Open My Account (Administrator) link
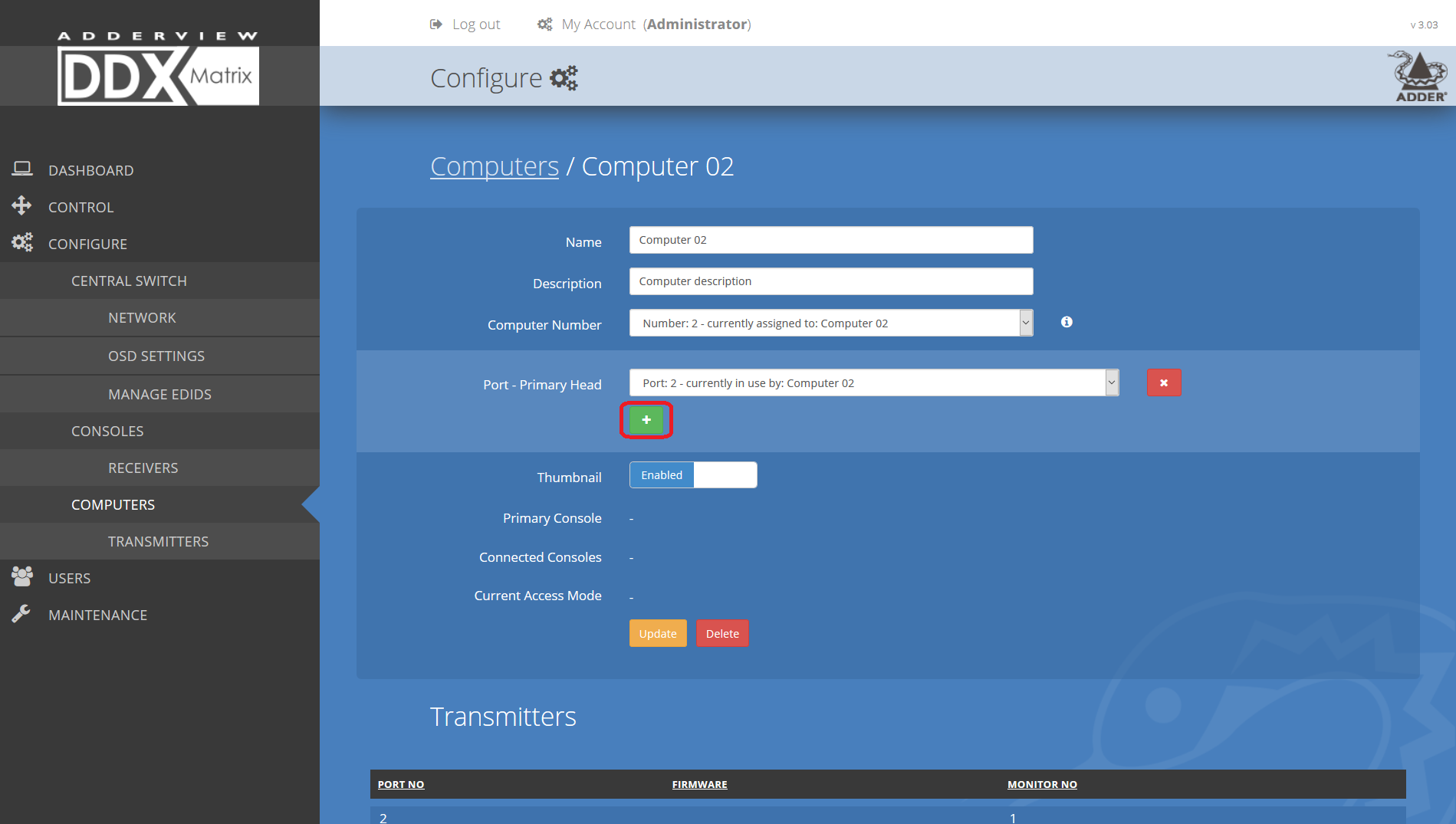Viewport: 1456px width, 824px height. [x=656, y=25]
